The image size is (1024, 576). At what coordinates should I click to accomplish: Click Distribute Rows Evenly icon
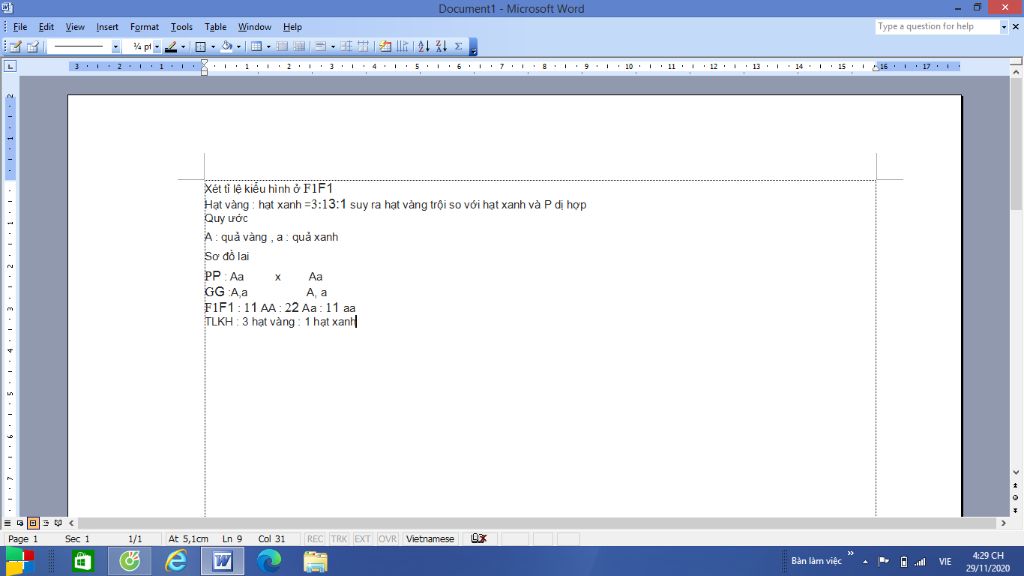click(346, 46)
